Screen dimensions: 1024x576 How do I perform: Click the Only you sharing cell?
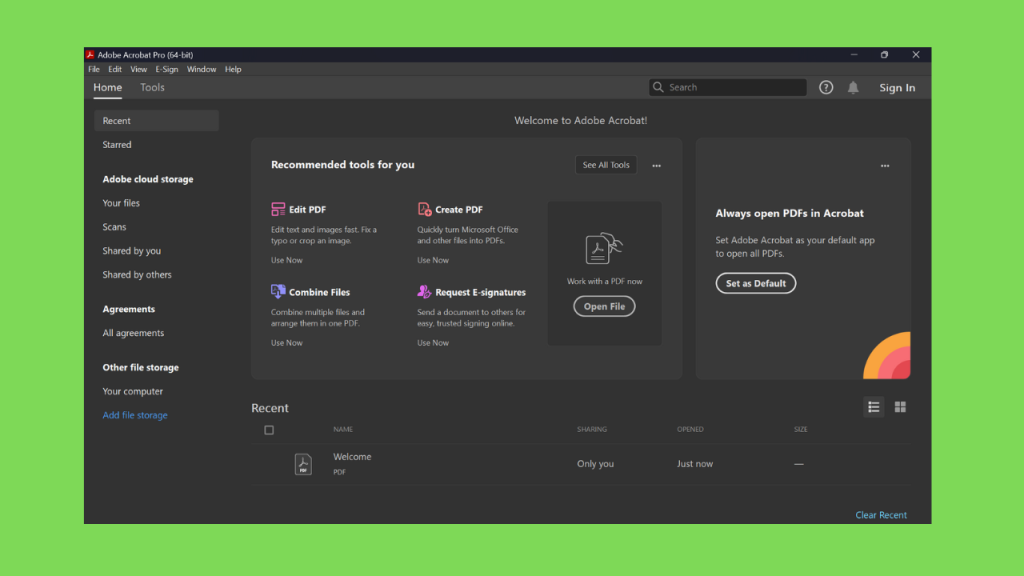[x=595, y=464]
